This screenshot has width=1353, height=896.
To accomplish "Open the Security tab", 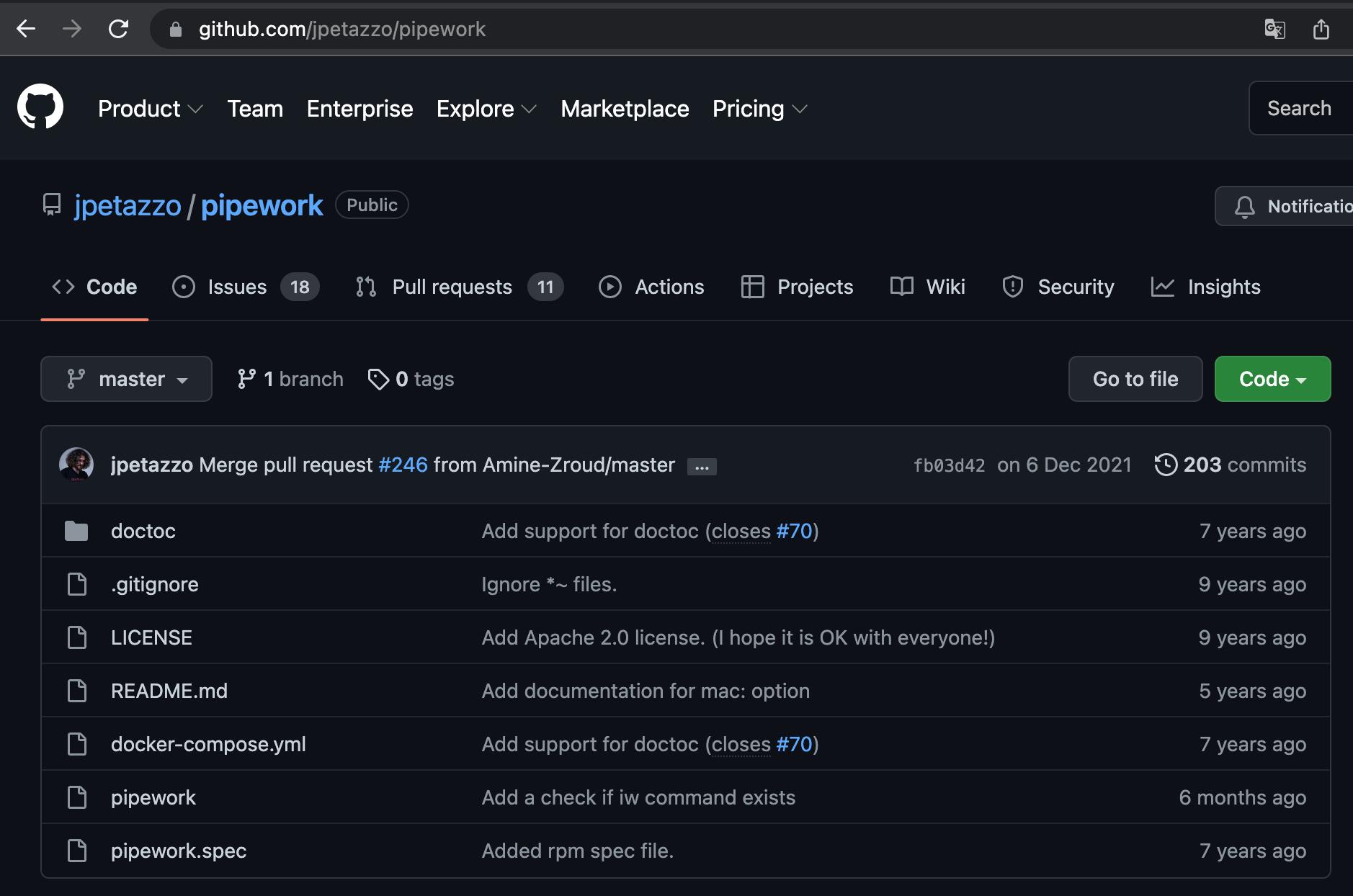I will 1058,287.
